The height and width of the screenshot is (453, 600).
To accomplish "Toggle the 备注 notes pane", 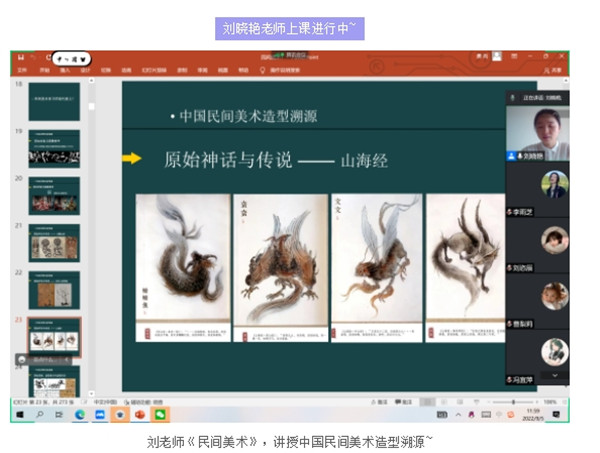I will coord(379,402).
